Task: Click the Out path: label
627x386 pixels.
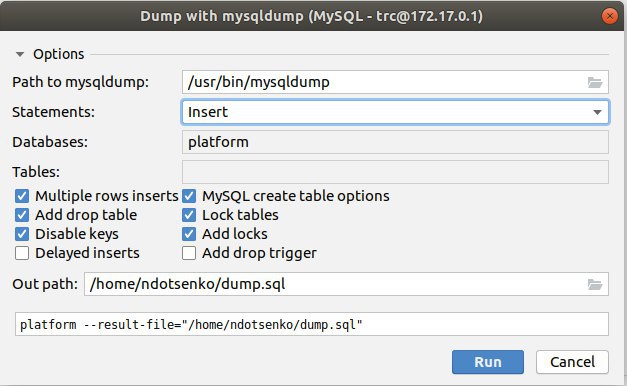Action: pos(45,284)
